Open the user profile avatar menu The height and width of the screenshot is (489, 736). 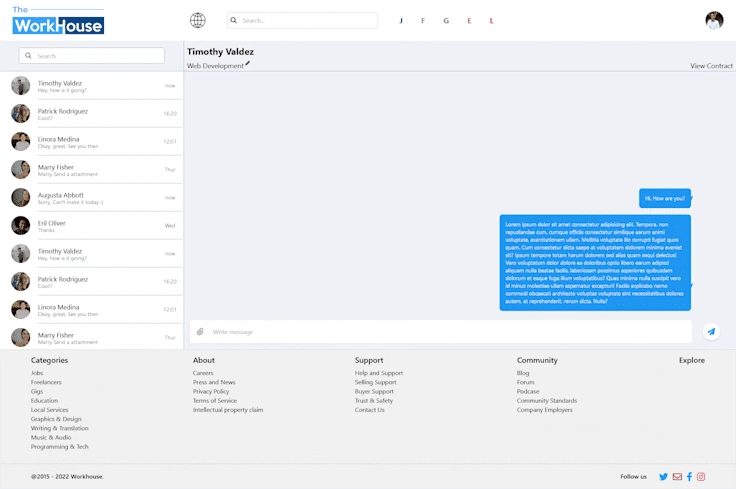click(x=714, y=20)
